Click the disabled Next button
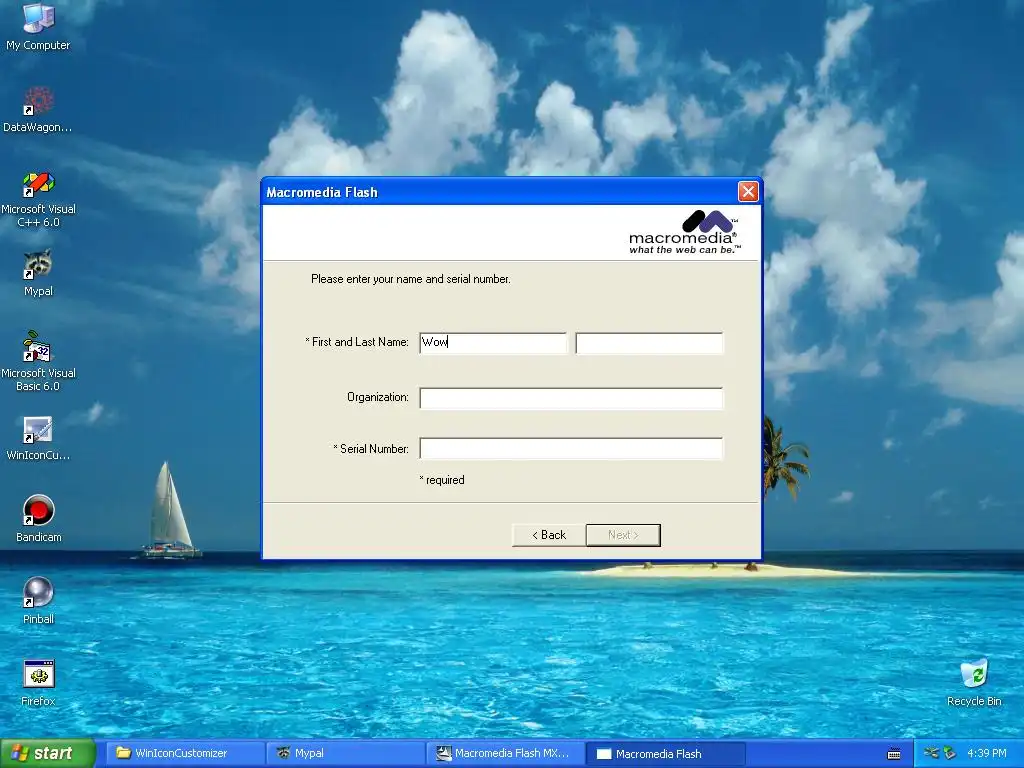This screenshot has height=768, width=1024. tap(623, 535)
